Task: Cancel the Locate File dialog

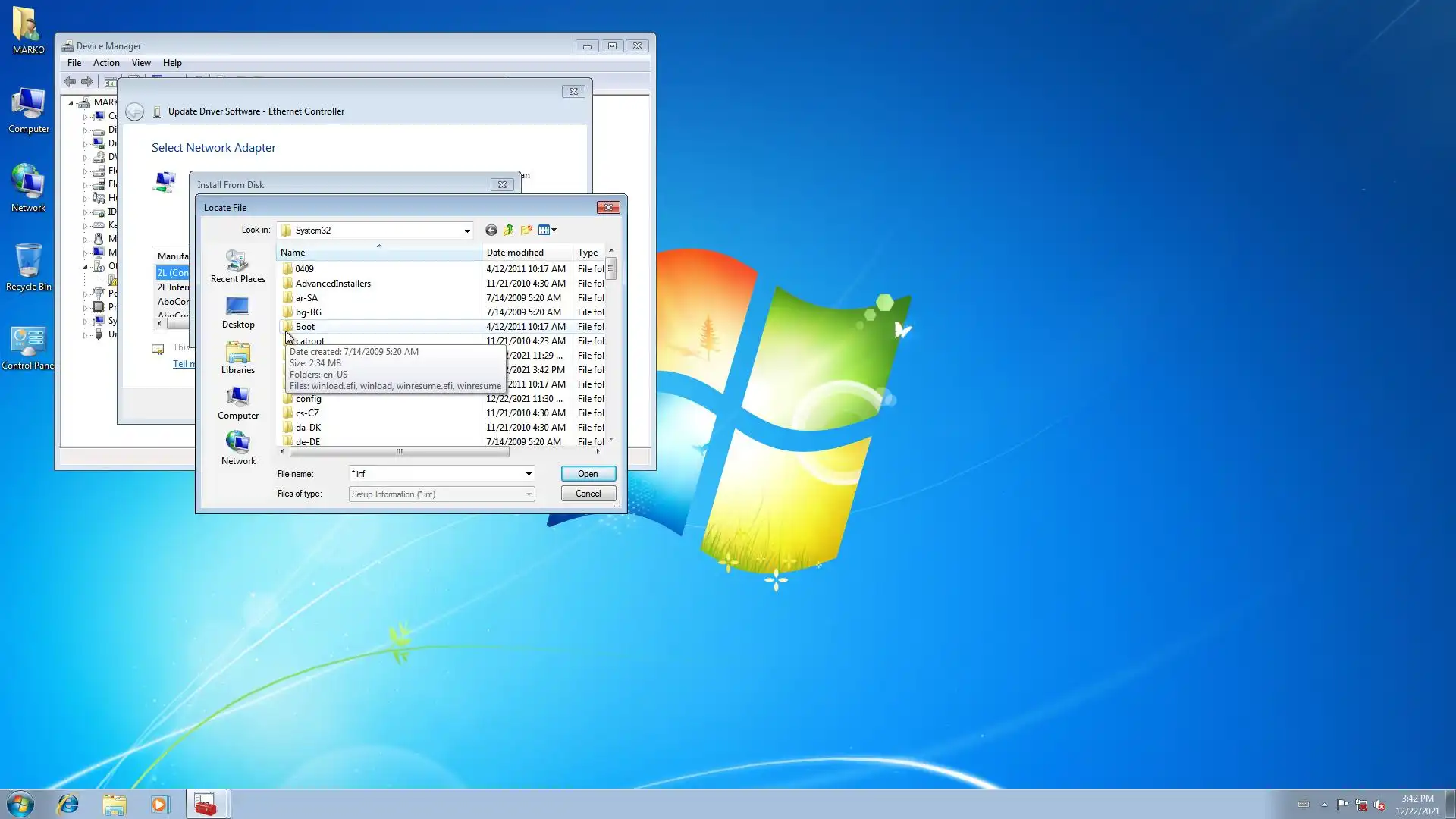Action: (588, 494)
